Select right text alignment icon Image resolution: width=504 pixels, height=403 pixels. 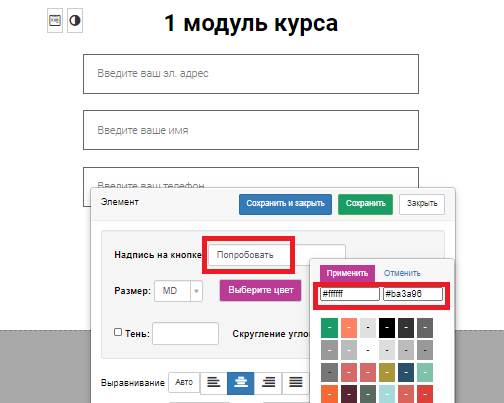tap(268, 382)
